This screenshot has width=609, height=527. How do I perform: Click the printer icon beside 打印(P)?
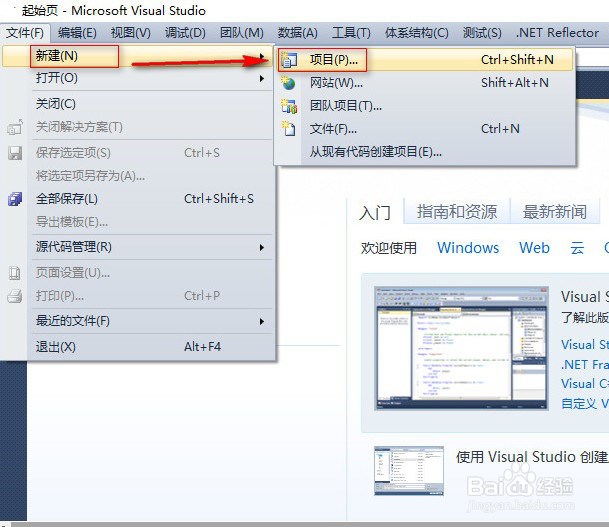click(x=15, y=296)
